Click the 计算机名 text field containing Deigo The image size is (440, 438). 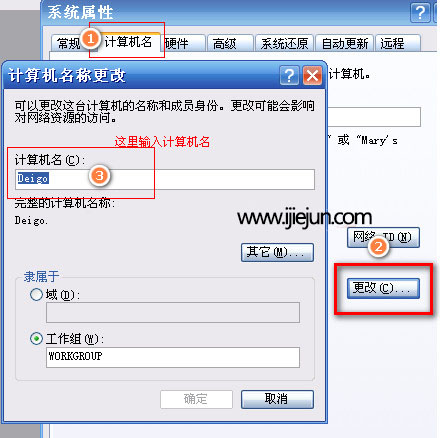tap(165, 179)
